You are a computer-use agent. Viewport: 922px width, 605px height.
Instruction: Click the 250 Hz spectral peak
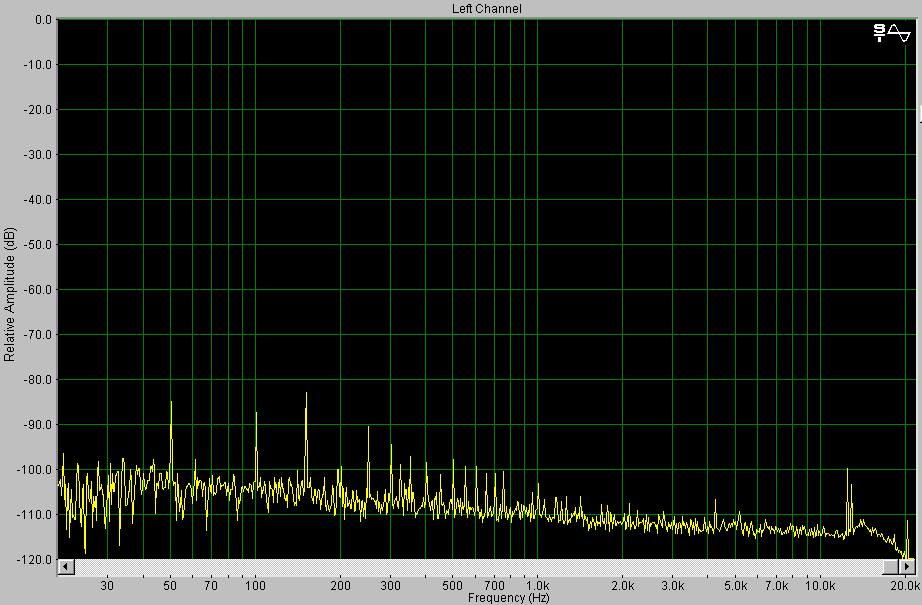pyautogui.click(x=368, y=462)
